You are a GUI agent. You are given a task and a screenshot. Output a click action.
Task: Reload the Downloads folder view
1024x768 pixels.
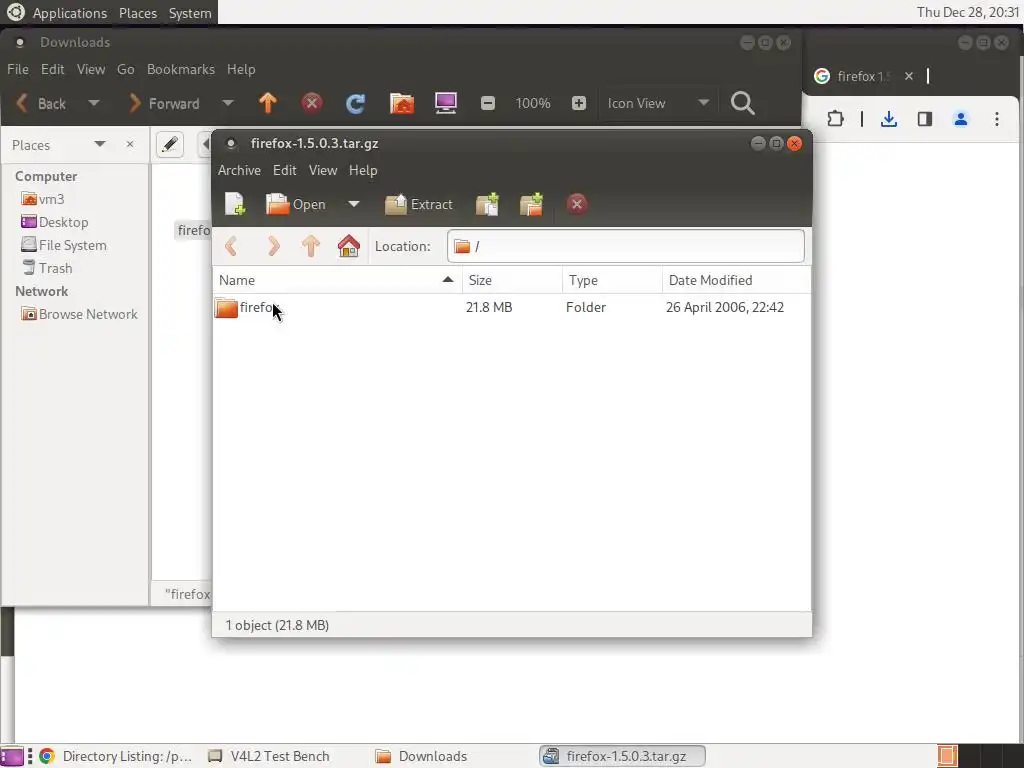355,103
